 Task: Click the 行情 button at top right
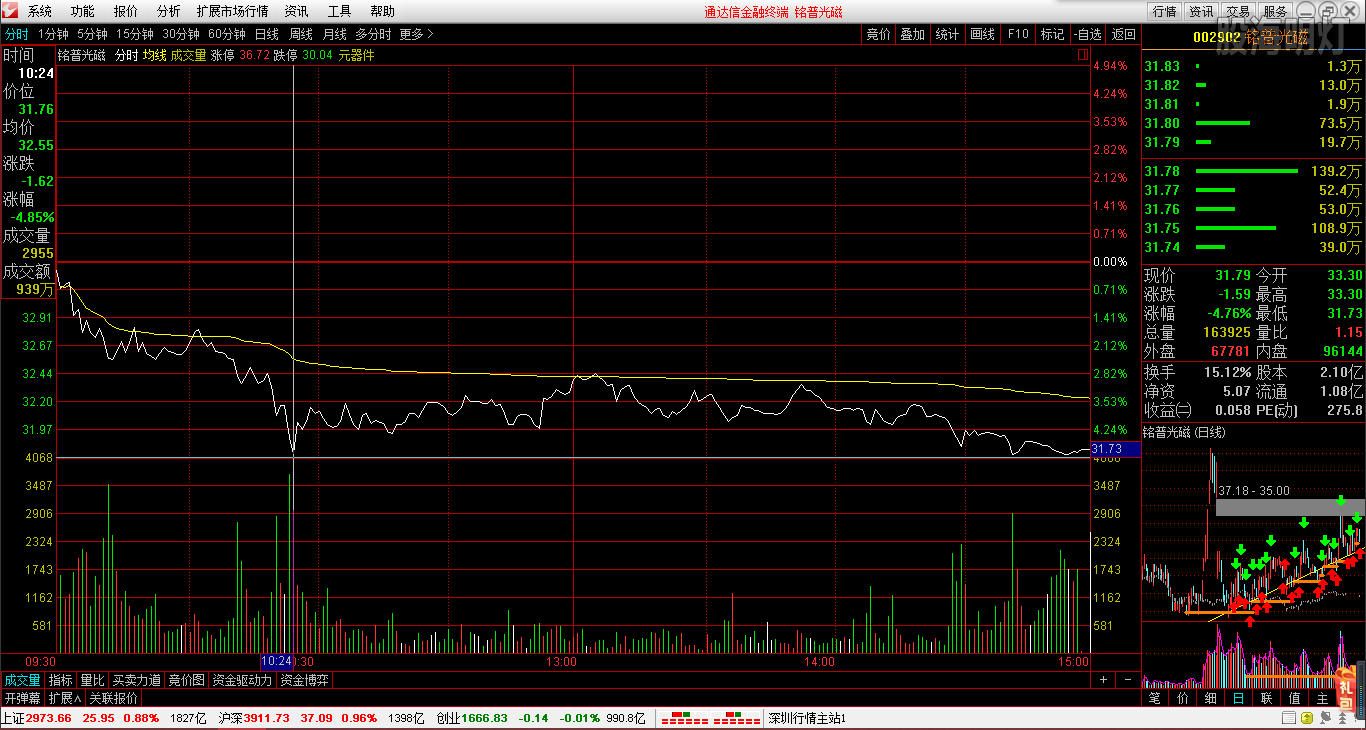pos(1165,11)
